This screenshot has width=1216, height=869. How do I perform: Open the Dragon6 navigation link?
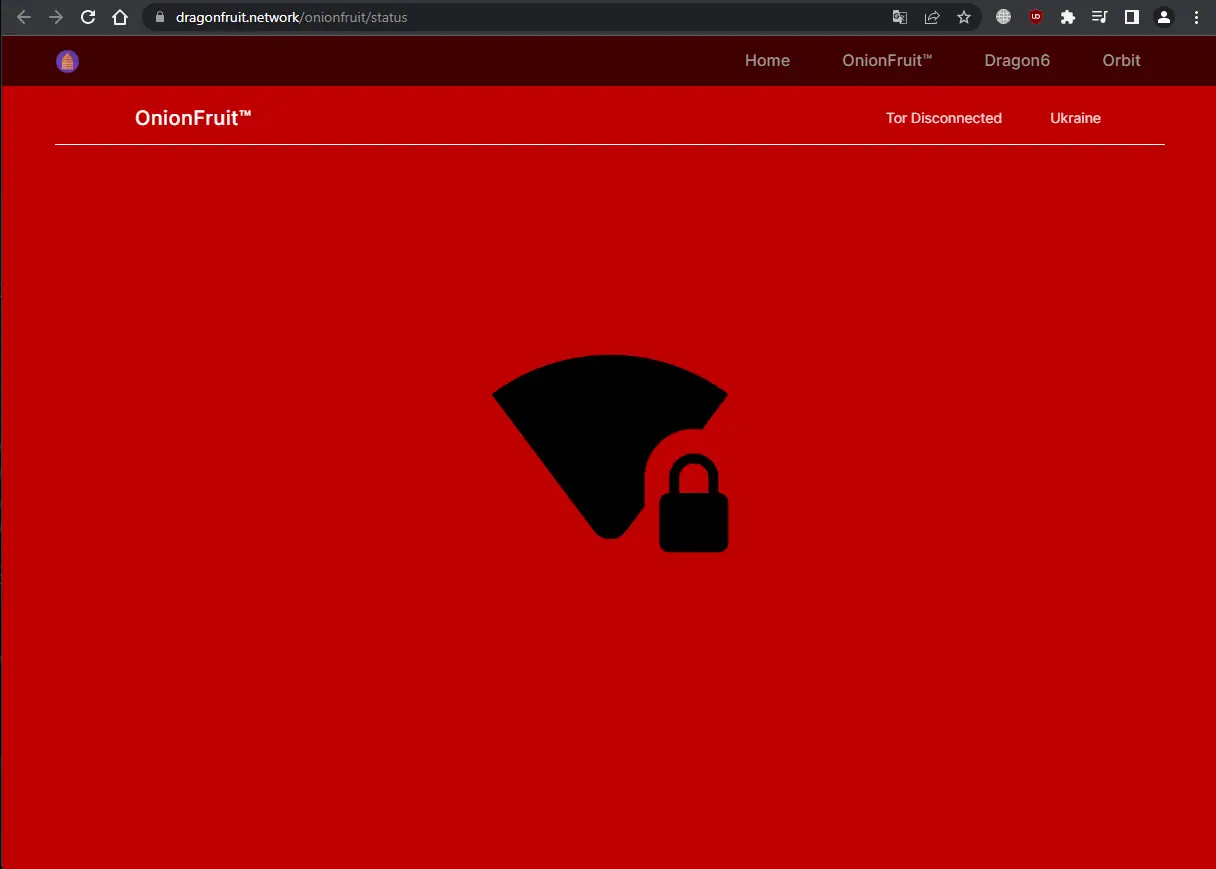point(1017,61)
